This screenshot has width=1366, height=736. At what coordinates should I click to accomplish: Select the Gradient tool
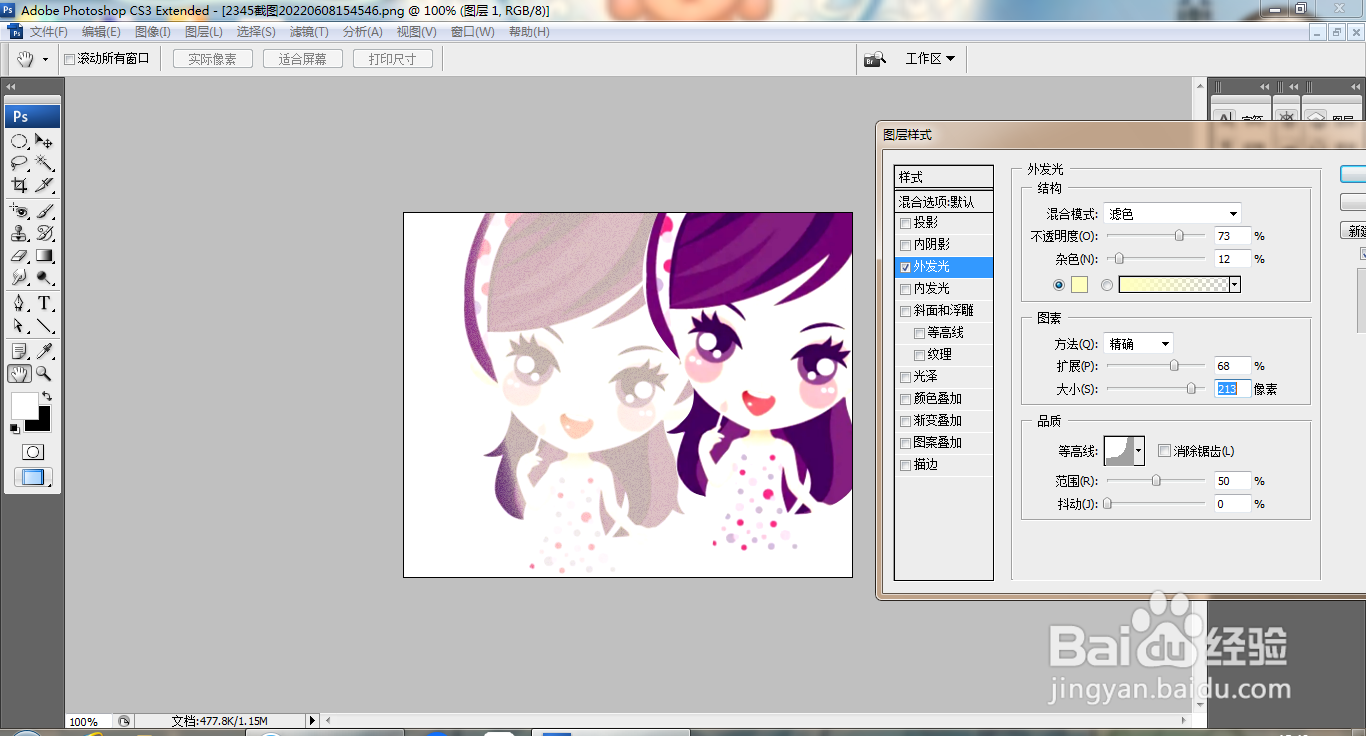pos(44,255)
